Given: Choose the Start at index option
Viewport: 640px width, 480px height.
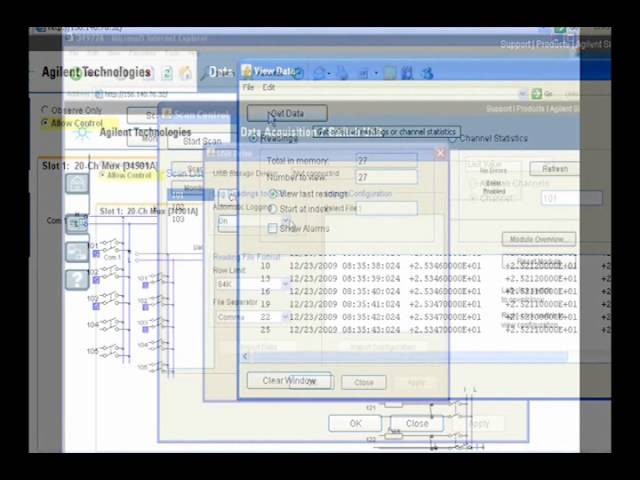Looking at the screenshot, I should pyautogui.click(x=273, y=209).
